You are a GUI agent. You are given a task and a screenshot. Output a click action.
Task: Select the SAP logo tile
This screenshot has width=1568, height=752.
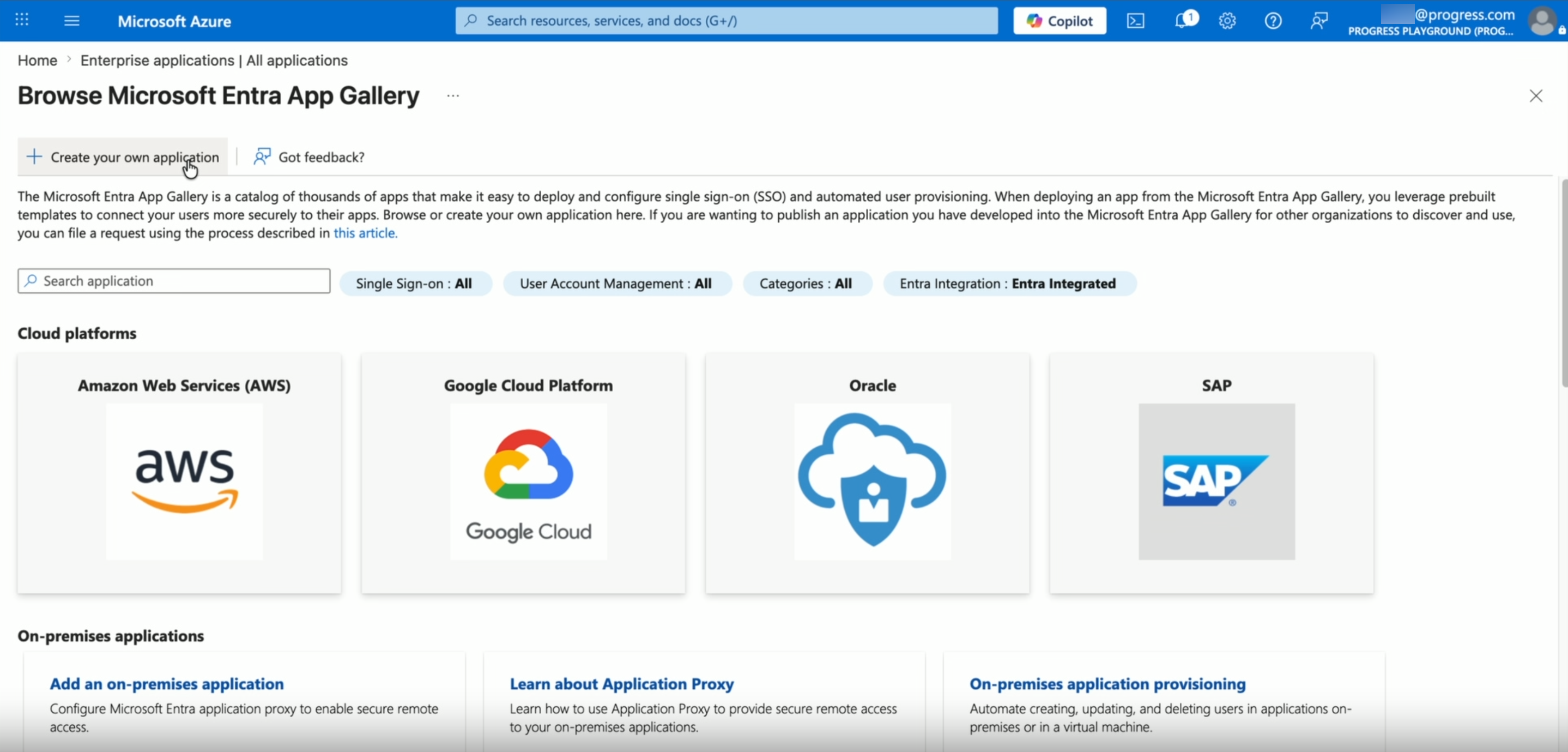pos(1217,482)
